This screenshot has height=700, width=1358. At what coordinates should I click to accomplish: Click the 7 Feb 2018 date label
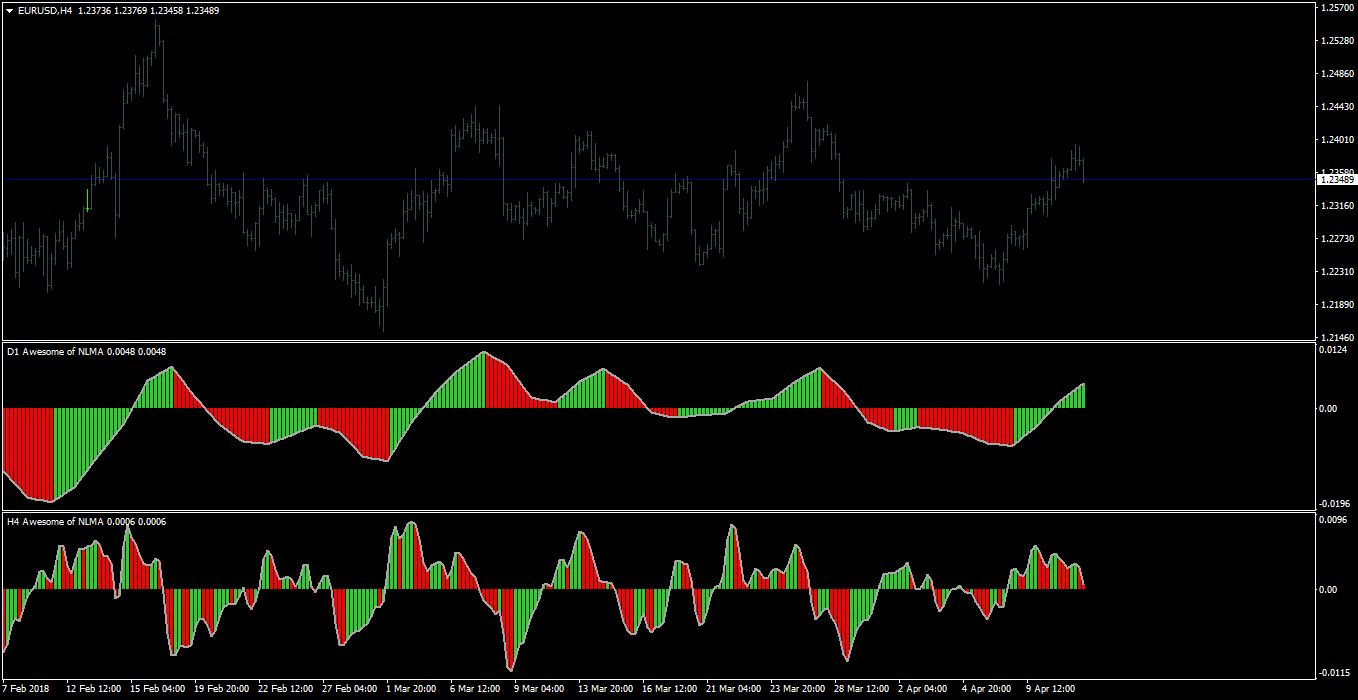coord(25,689)
